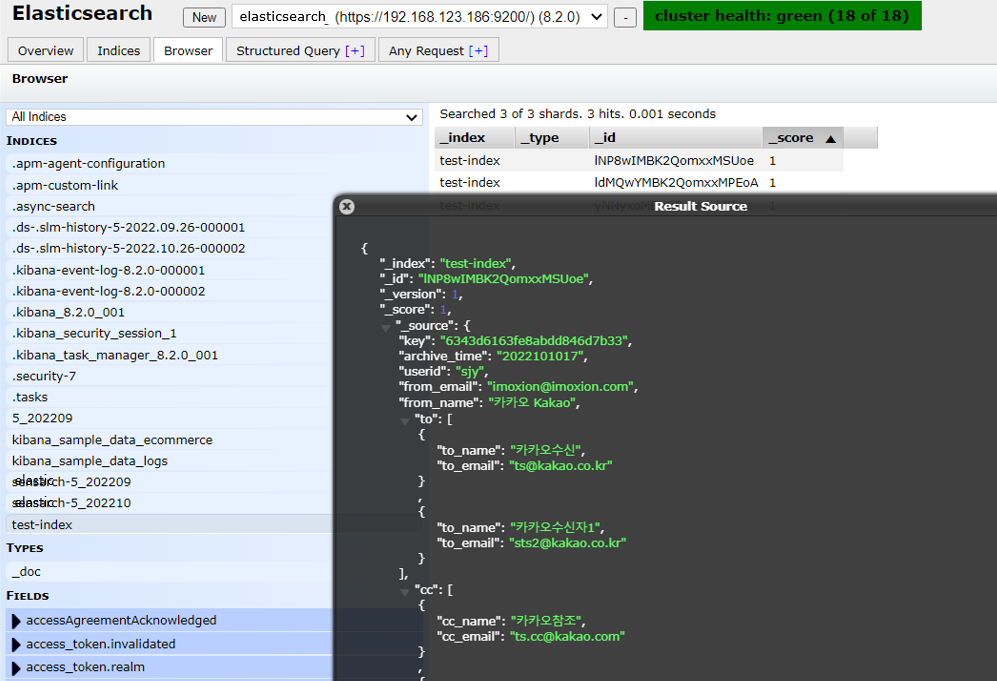Close the Result Source popup
The height and width of the screenshot is (681, 997).
tap(347, 206)
